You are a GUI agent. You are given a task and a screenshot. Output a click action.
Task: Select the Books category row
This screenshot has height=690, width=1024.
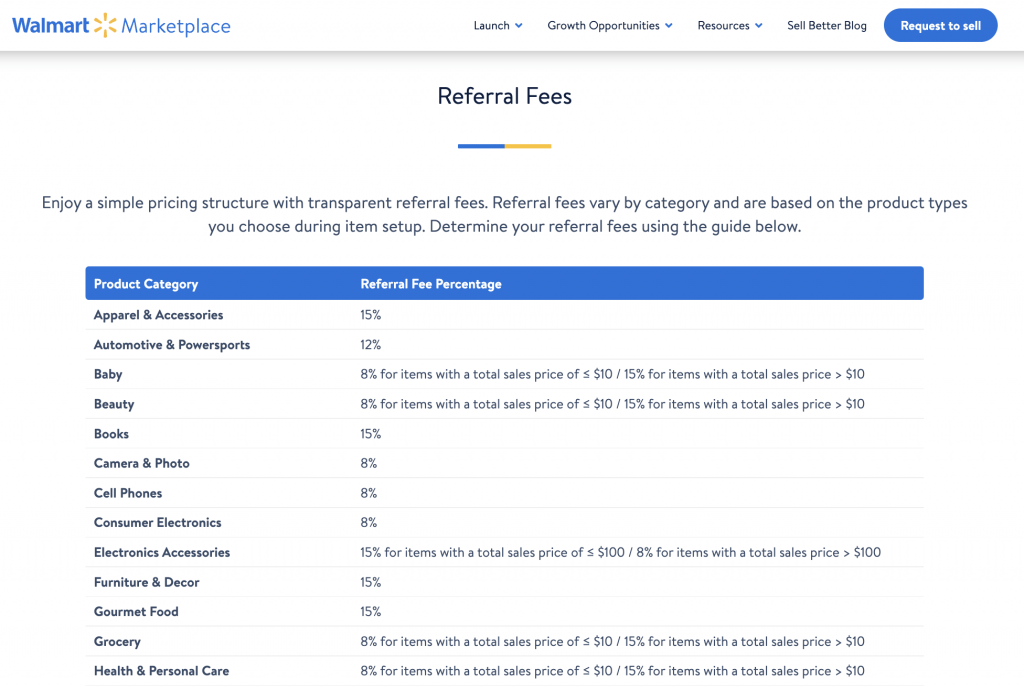(x=111, y=434)
